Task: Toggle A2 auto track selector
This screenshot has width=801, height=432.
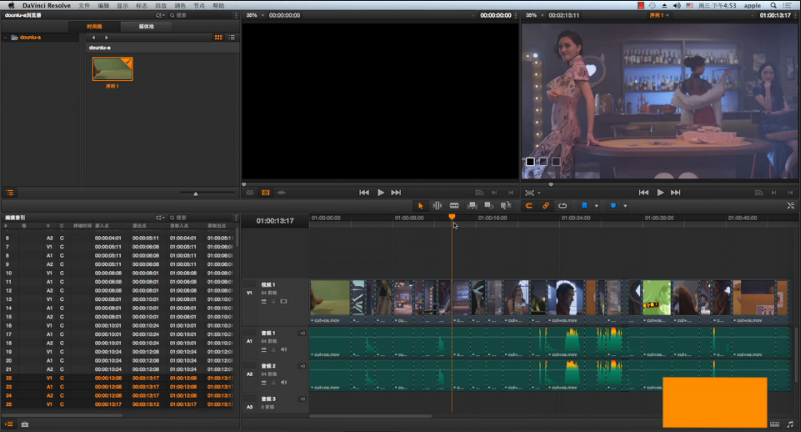Action: click(x=264, y=382)
